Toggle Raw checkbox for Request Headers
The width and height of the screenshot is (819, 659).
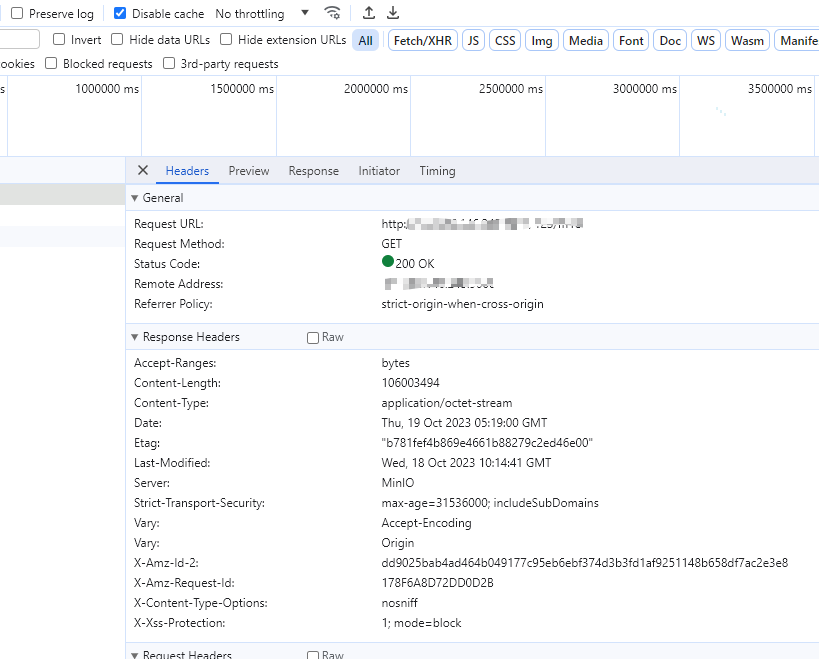coord(313,655)
